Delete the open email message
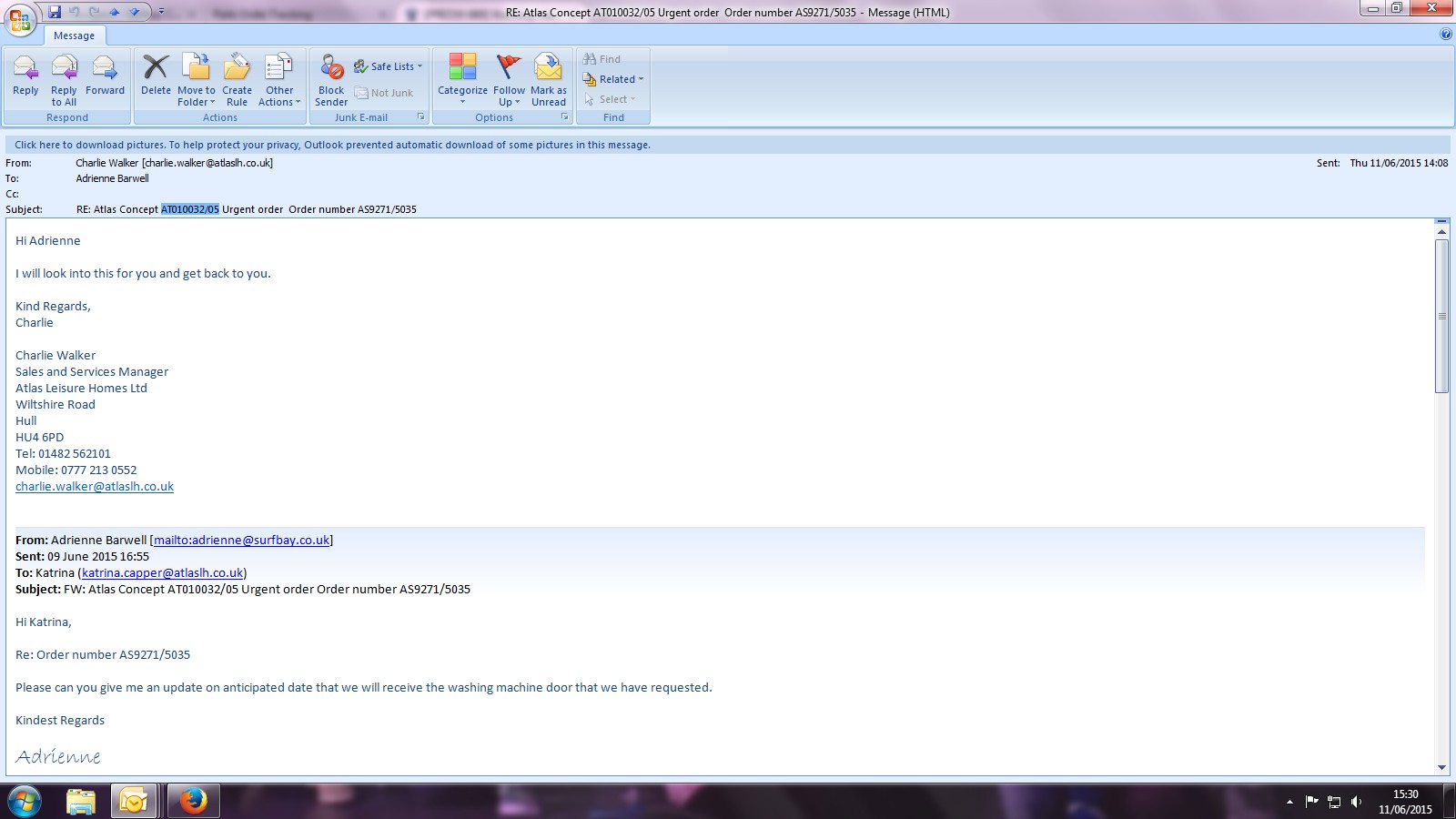 [156, 77]
